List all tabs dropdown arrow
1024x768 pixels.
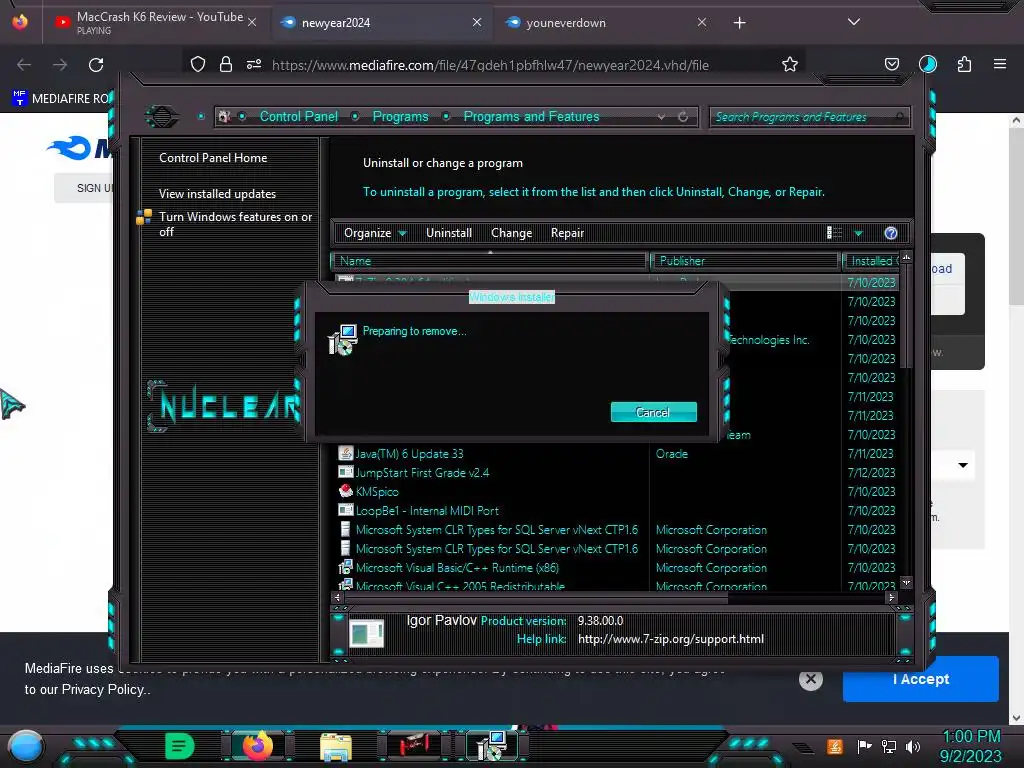coord(854,22)
